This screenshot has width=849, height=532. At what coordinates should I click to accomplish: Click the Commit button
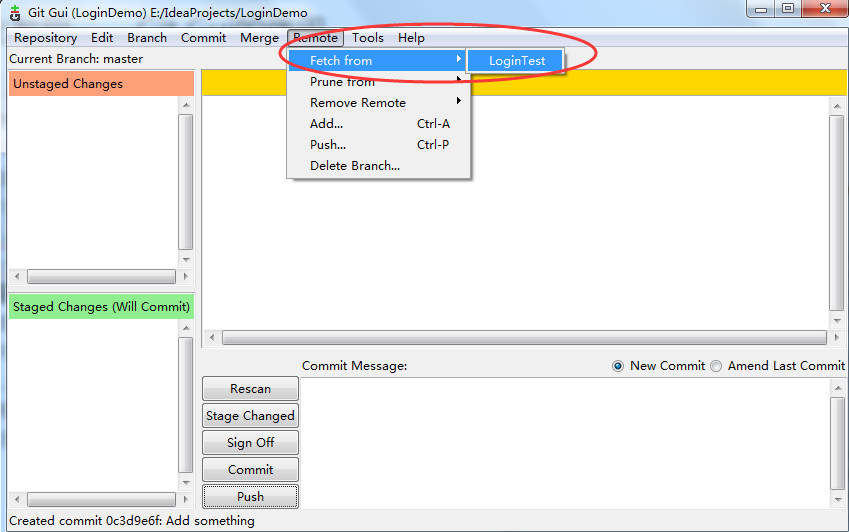(250, 470)
